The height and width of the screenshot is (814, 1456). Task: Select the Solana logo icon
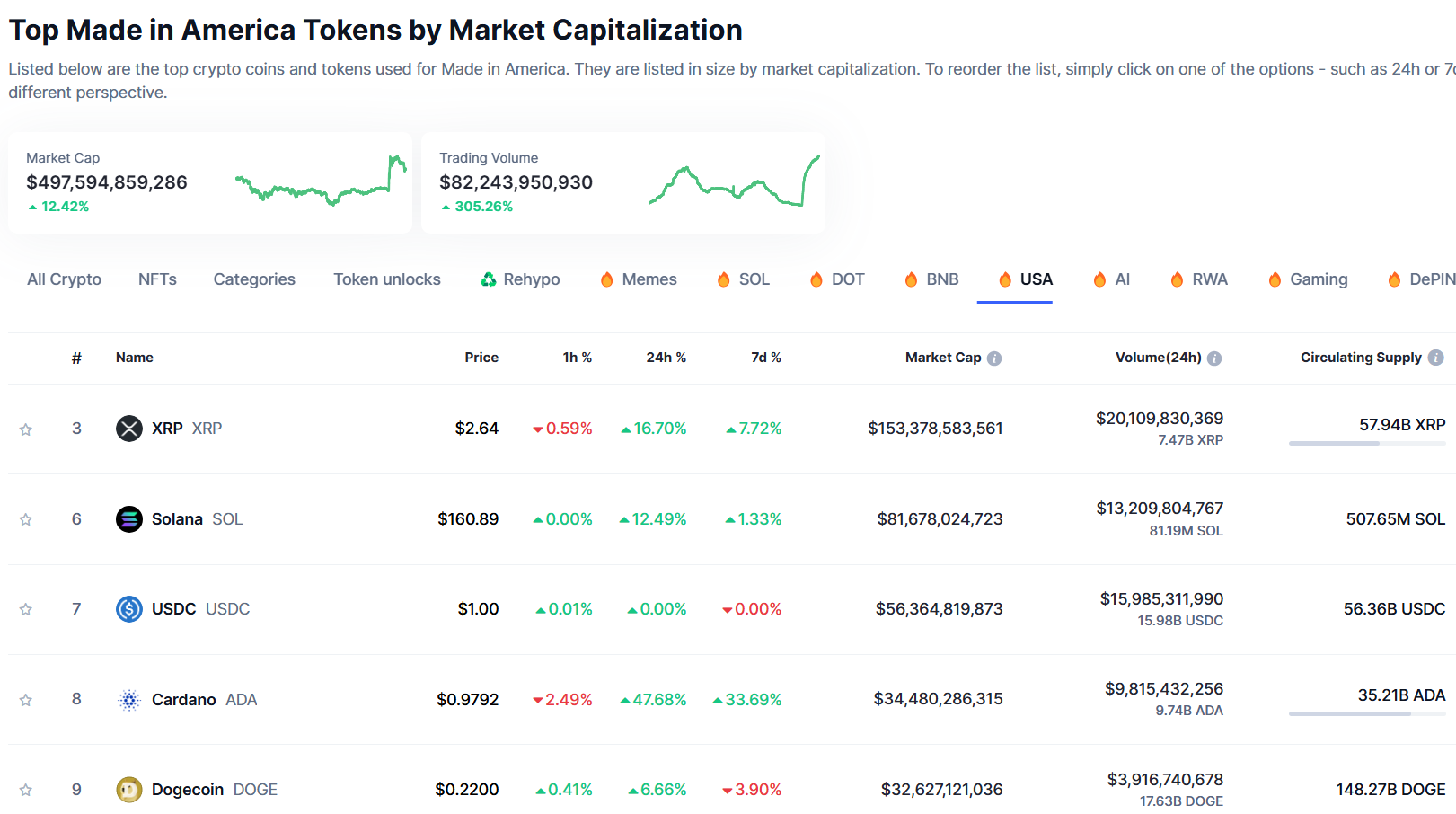[128, 518]
